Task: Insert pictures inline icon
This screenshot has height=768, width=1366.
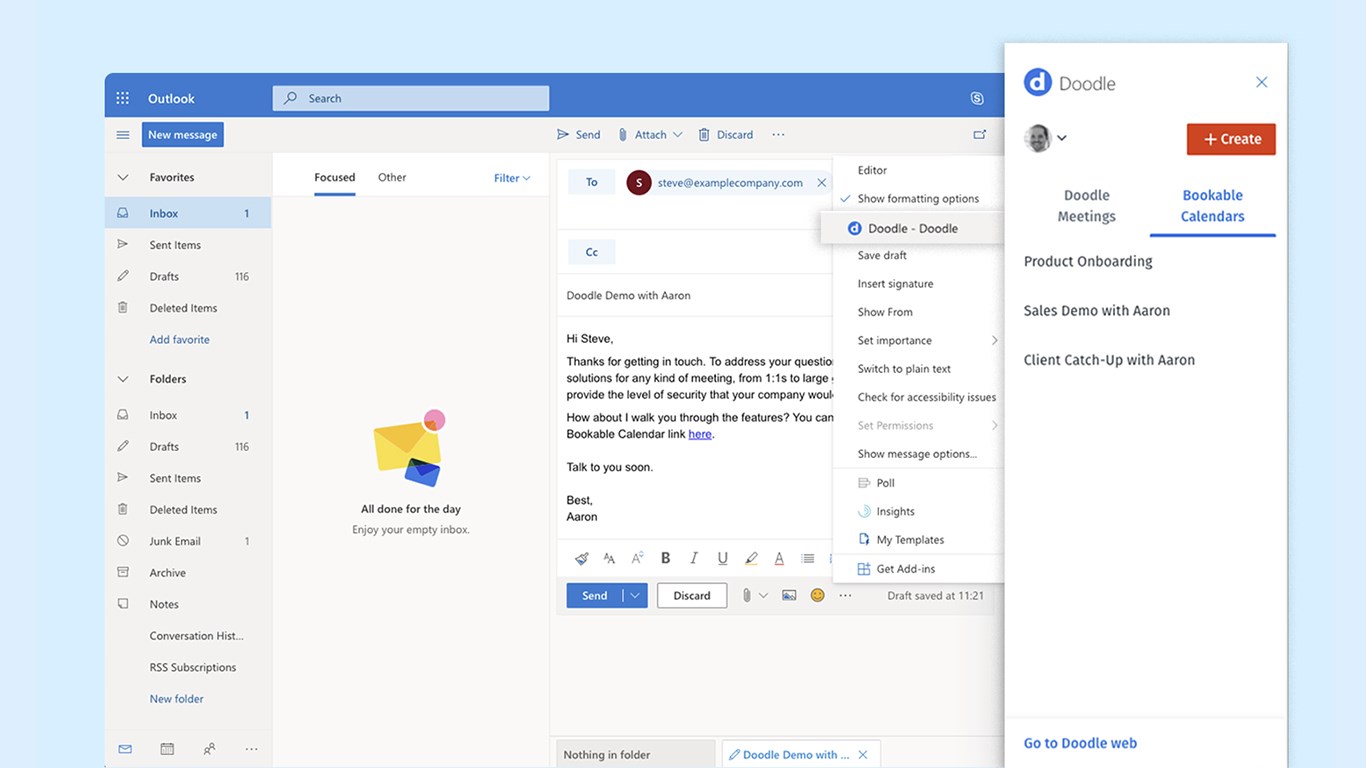Action: coord(789,596)
